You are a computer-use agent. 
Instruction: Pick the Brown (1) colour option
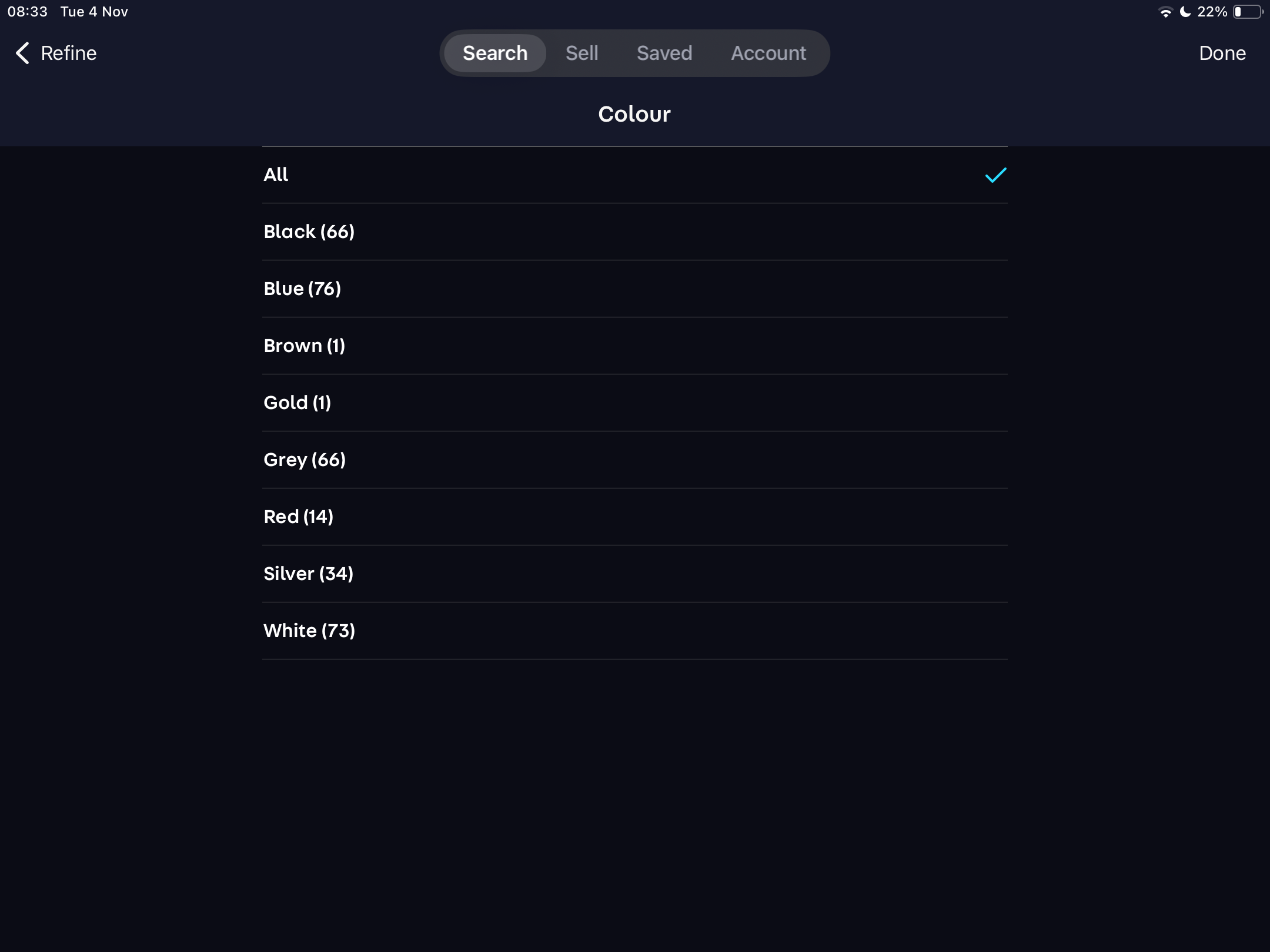305,346
